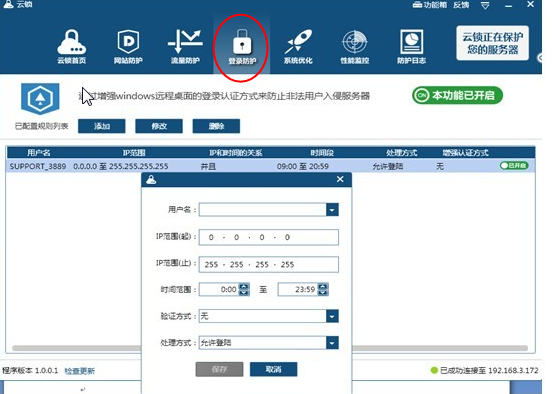Click the 时间段 column header
The image size is (552, 394).
pos(322,153)
